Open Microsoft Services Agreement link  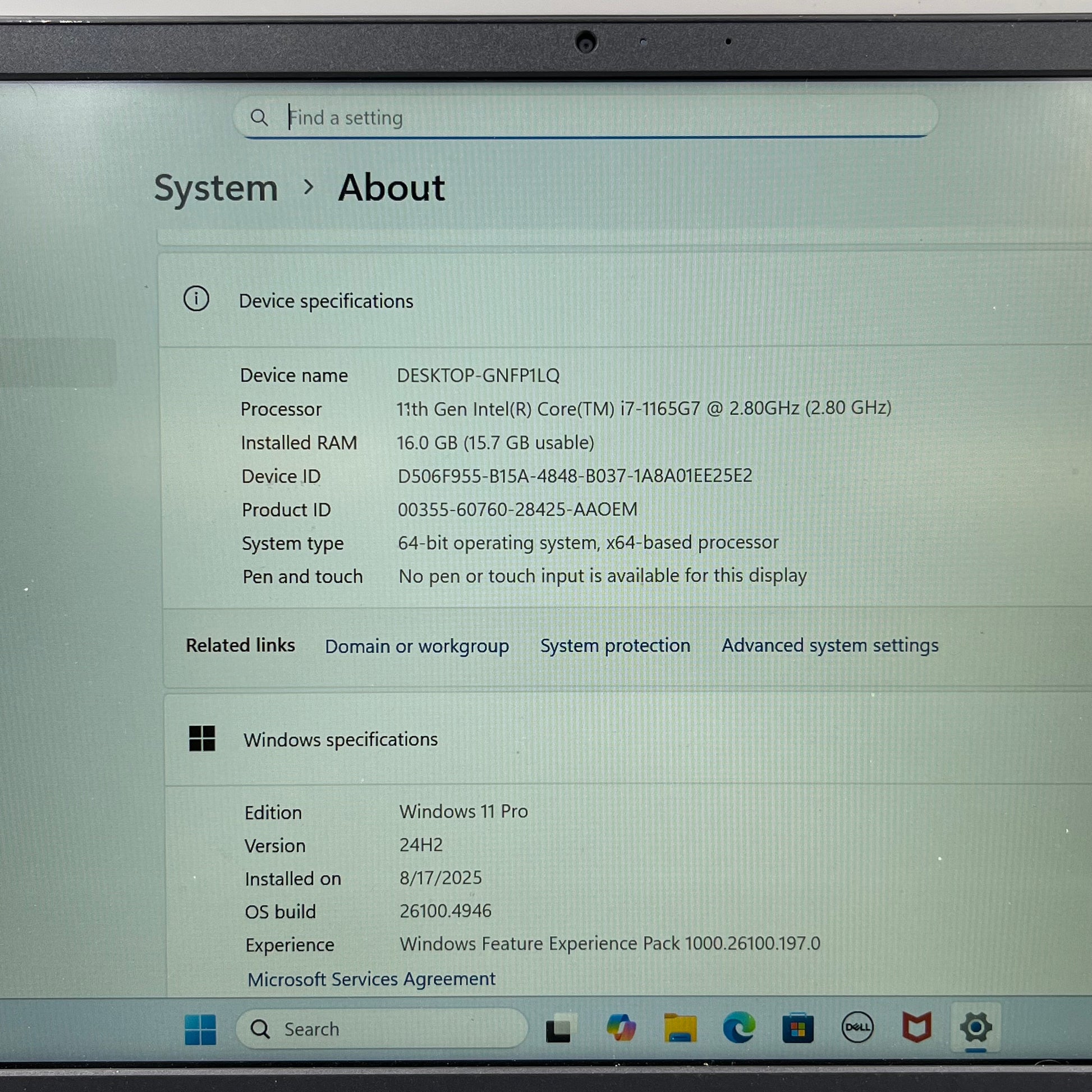tap(371, 979)
